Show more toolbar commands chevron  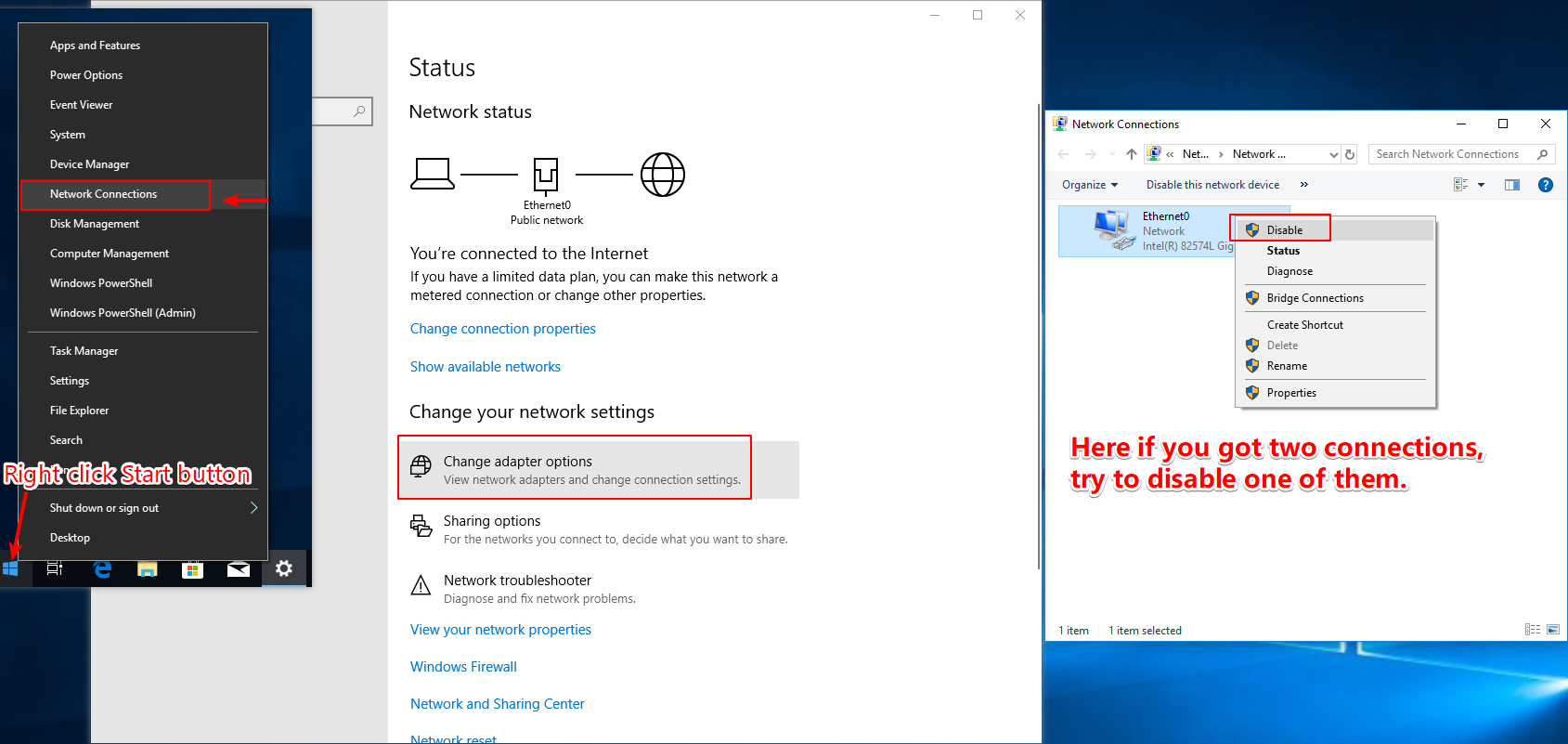tap(1304, 185)
